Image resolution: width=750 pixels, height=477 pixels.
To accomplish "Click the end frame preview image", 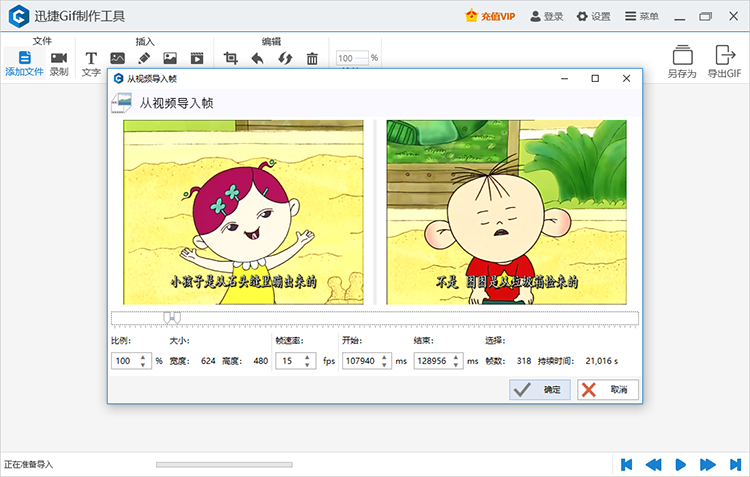I will [507, 212].
